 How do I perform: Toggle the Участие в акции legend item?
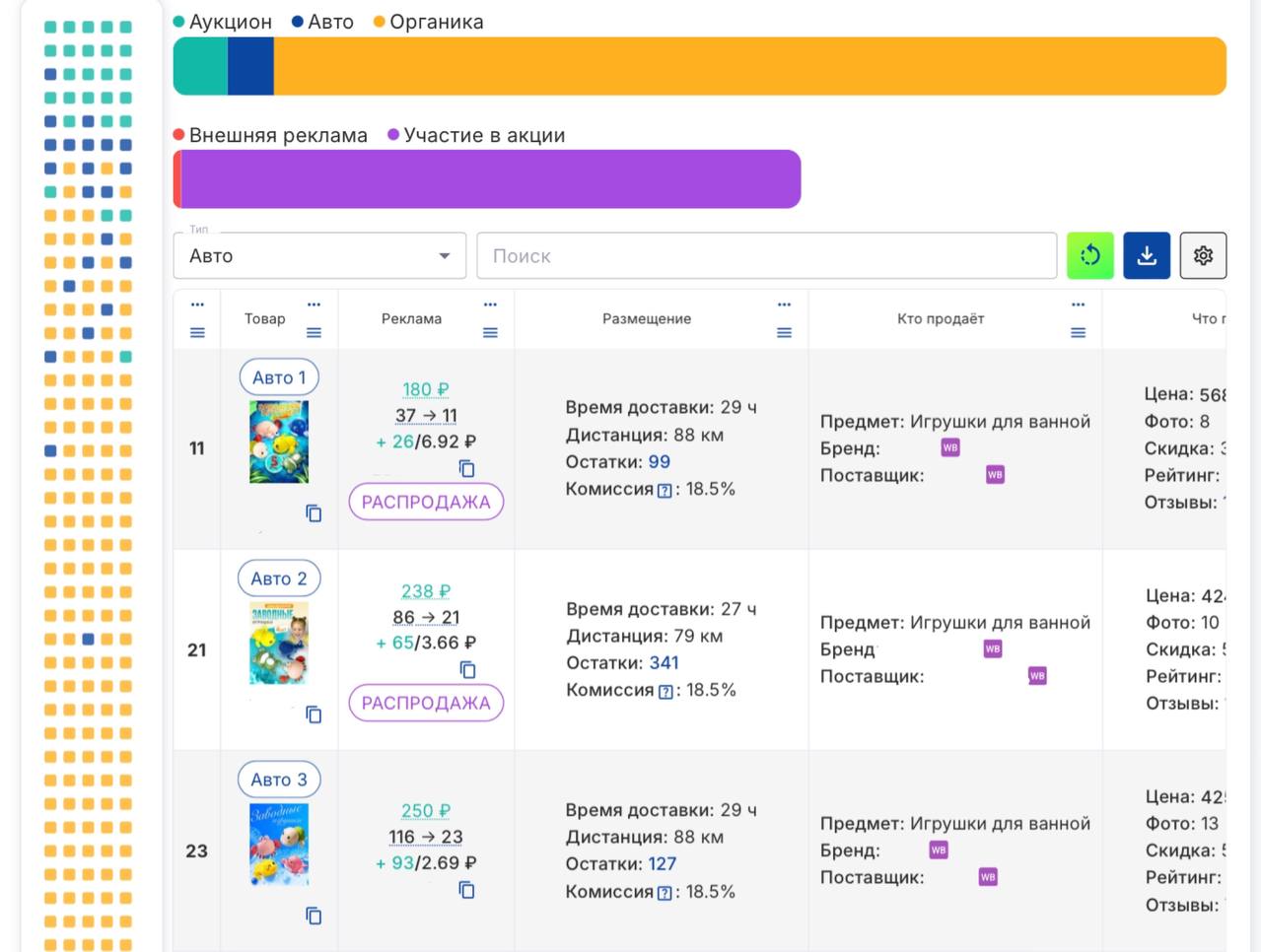coord(476,135)
